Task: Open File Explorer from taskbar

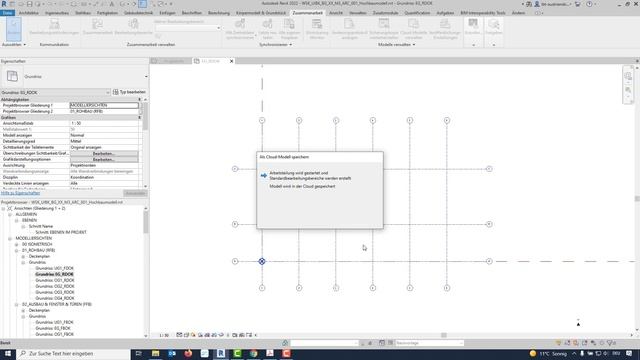Action: click(x=156, y=353)
